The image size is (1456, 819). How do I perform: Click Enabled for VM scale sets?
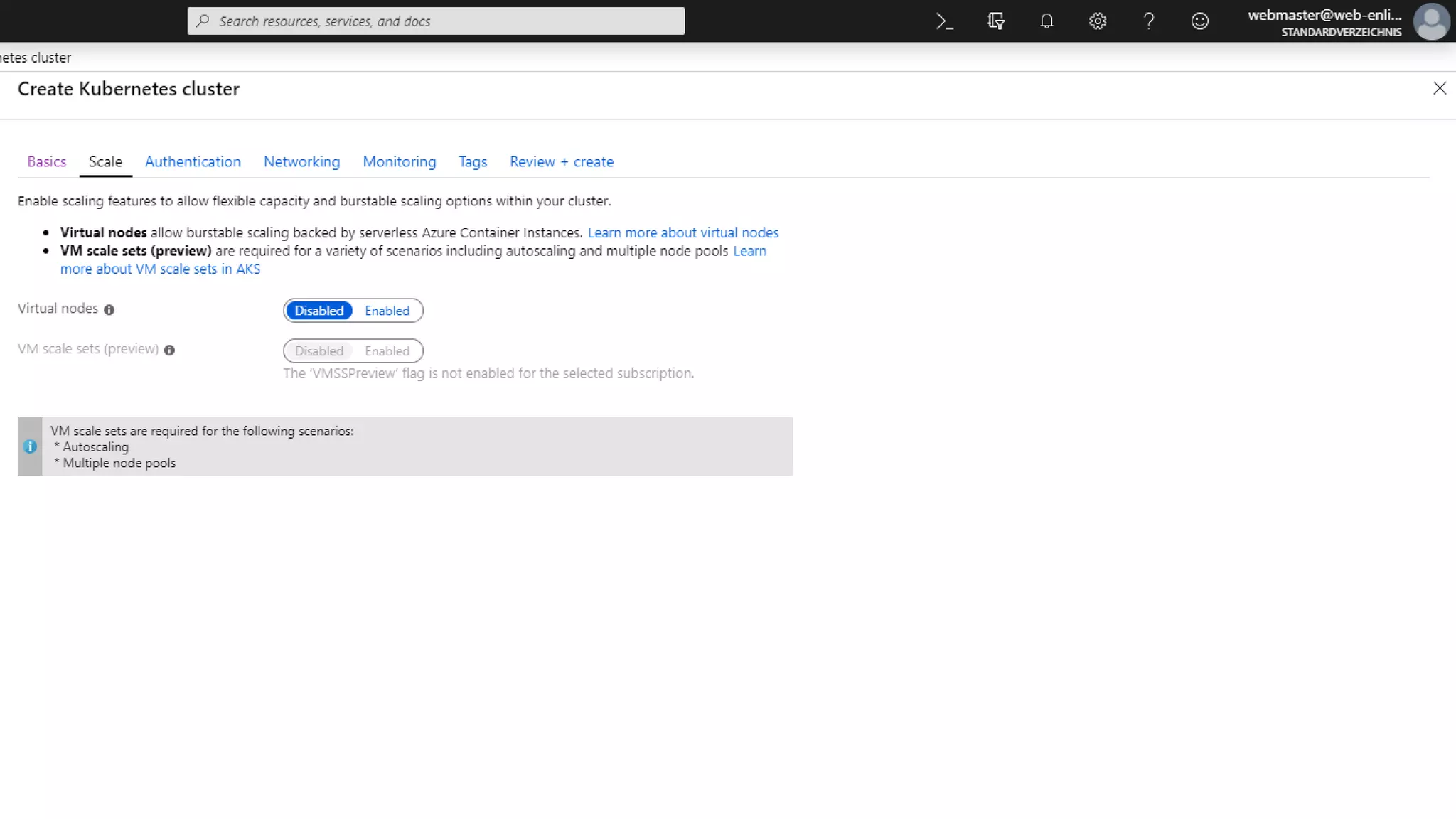[x=387, y=351]
